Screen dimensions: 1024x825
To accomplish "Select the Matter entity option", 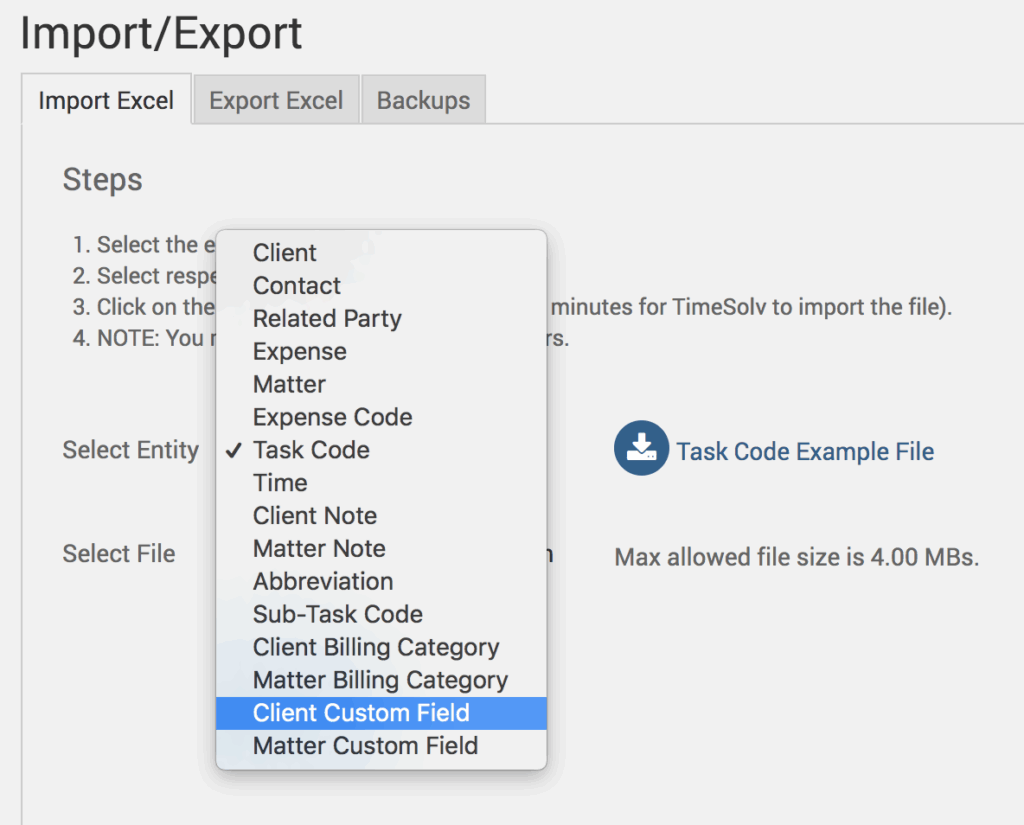I will pos(289,385).
